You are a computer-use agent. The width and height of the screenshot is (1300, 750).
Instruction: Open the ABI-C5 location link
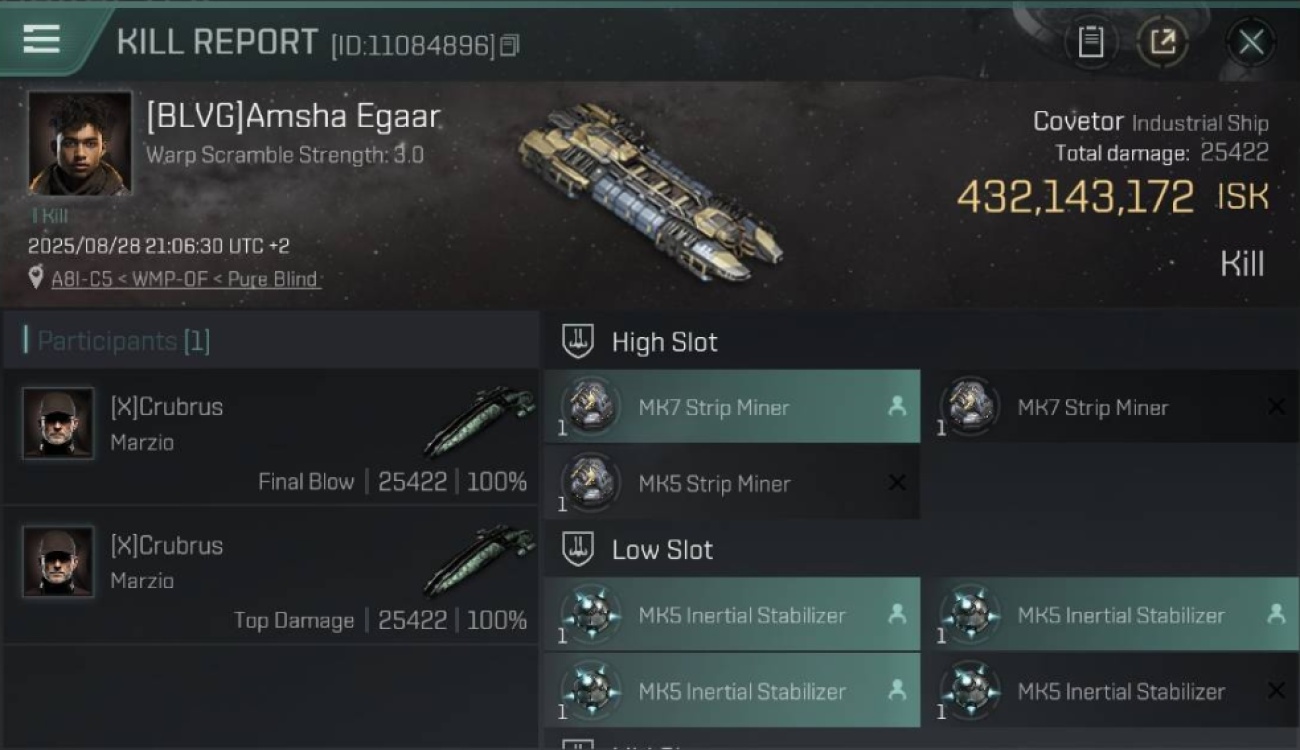coord(81,279)
